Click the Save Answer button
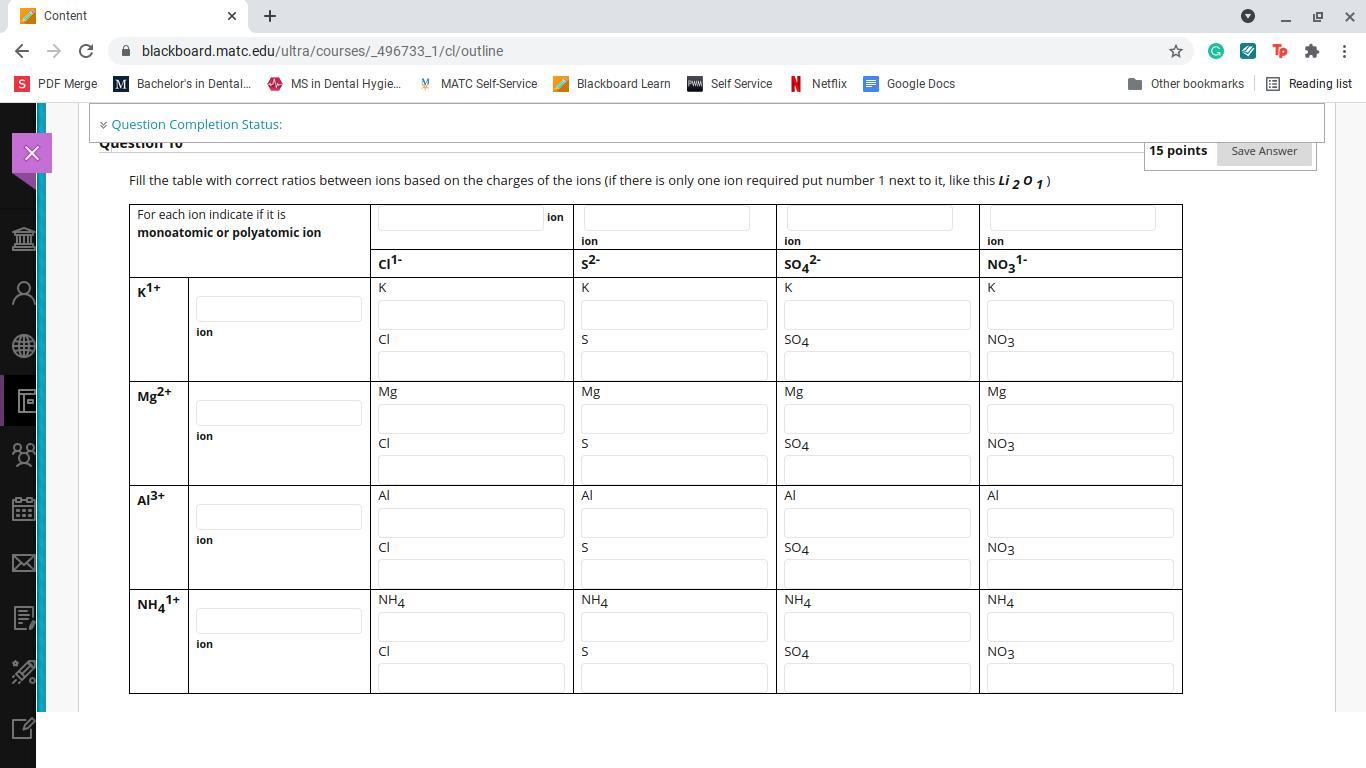This screenshot has width=1366, height=768. tap(1264, 151)
